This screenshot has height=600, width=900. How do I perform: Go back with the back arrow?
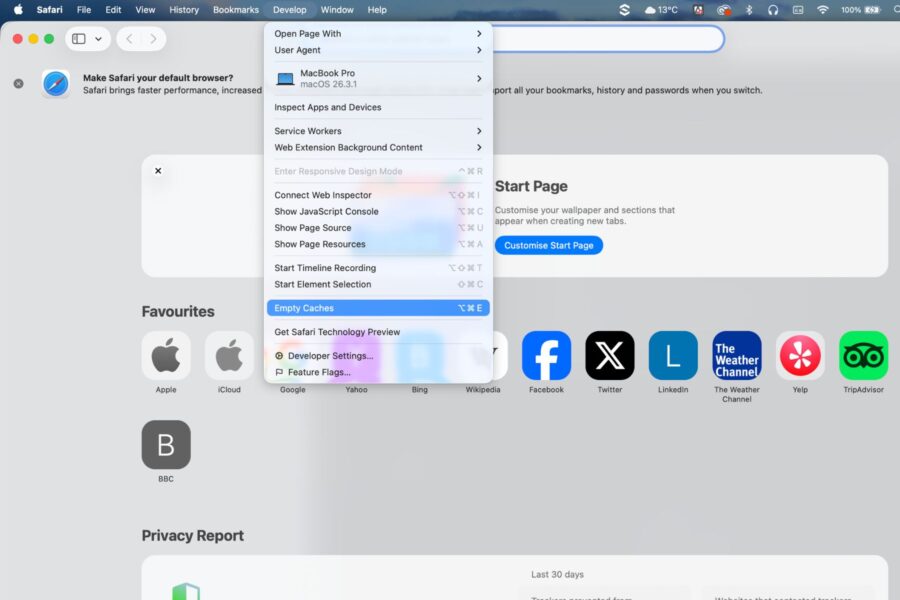pos(129,39)
